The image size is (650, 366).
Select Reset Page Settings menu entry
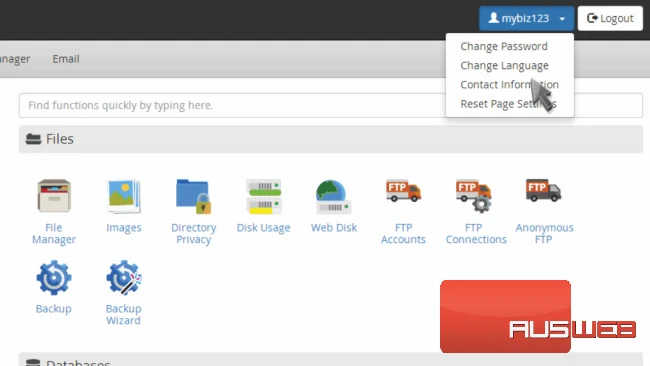click(508, 104)
